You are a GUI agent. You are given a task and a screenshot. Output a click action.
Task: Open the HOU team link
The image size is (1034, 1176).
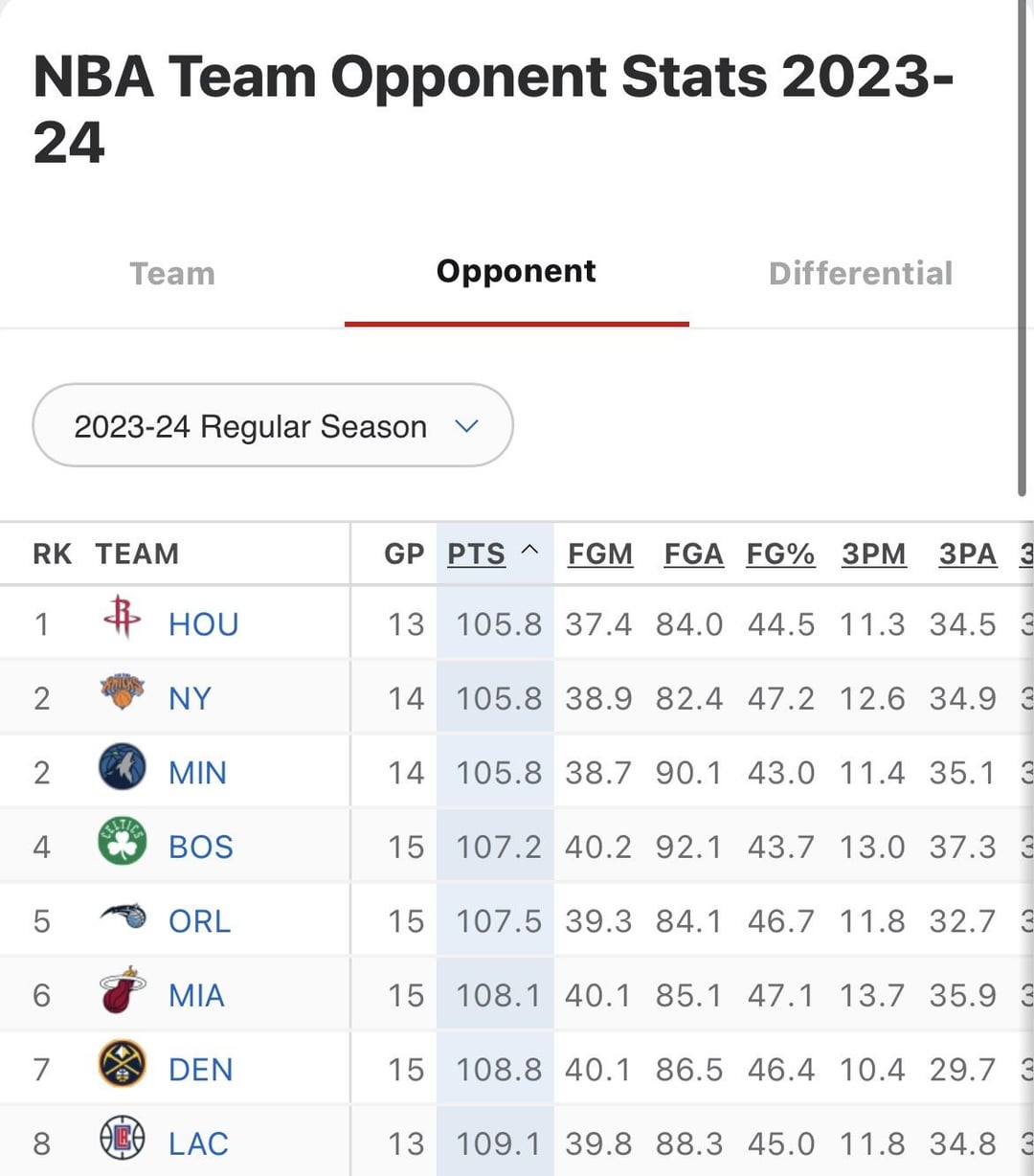pyautogui.click(x=203, y=624)
